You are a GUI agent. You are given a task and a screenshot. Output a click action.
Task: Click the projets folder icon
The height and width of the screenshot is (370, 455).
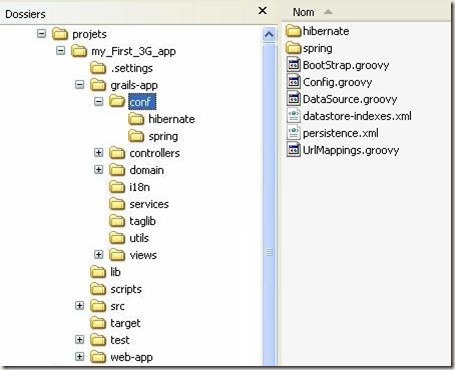[60, 34]
